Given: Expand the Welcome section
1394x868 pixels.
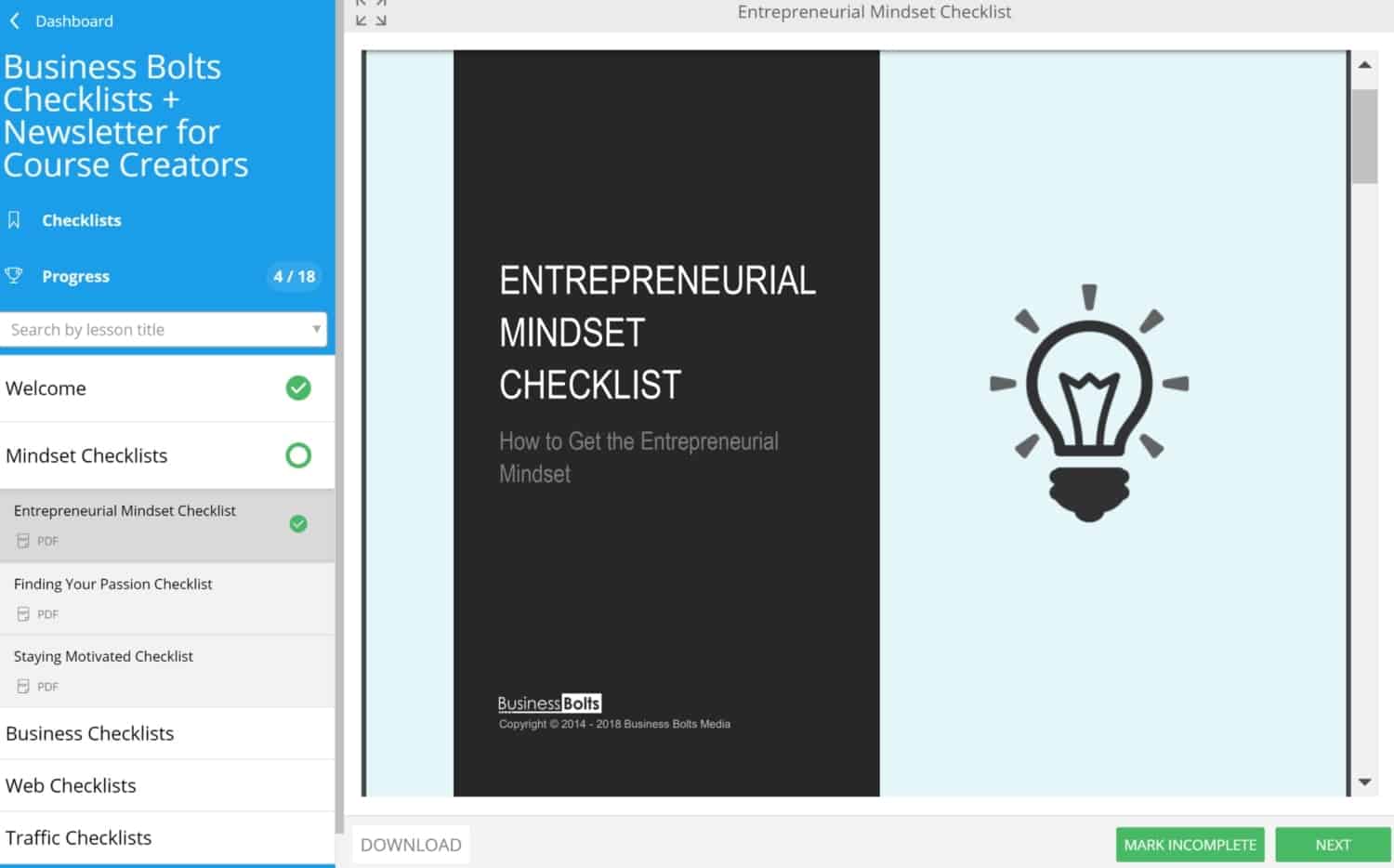Looking at the screenshot, I should pos(167,388).
